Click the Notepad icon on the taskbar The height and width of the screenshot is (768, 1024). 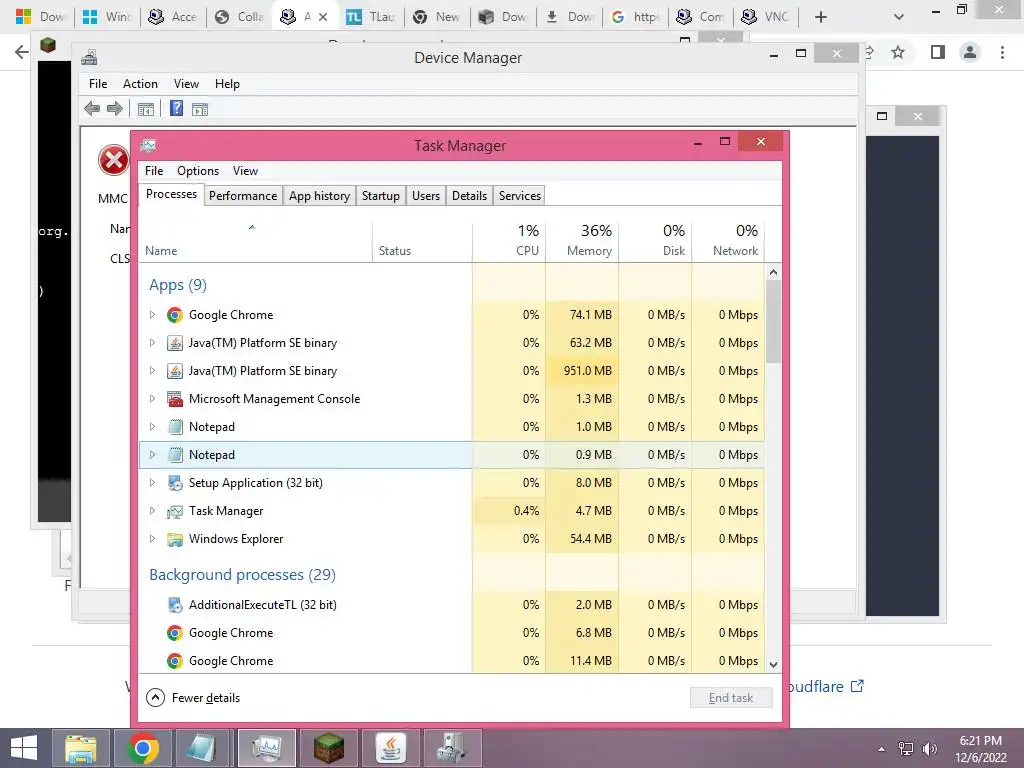[204, 748]
